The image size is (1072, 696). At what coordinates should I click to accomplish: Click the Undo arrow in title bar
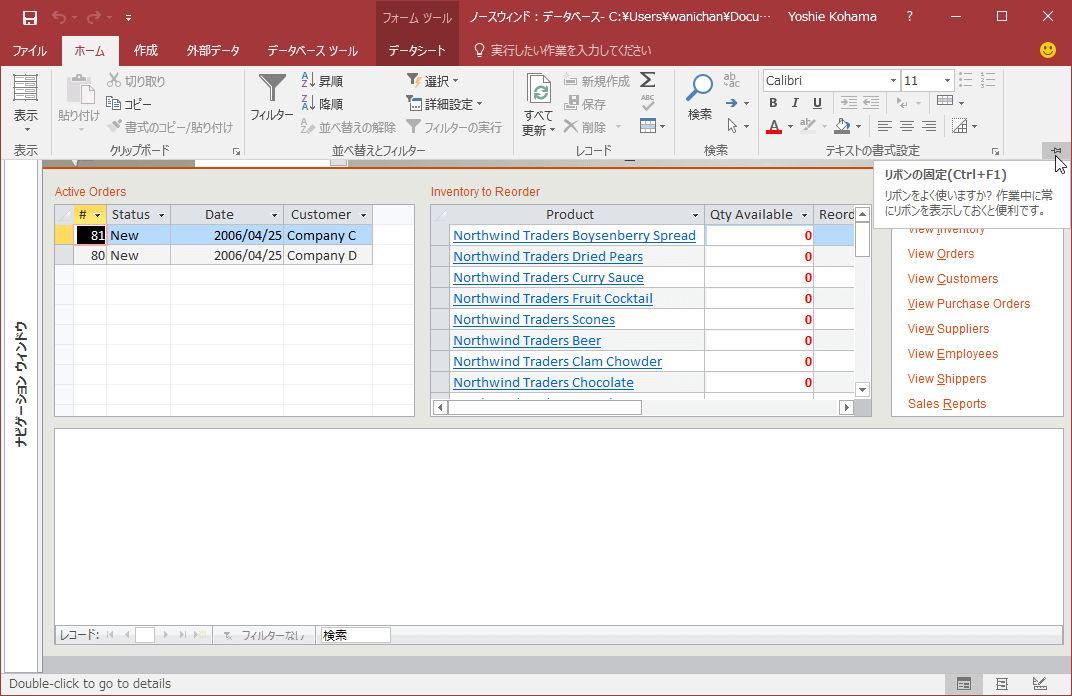[59, 17]
